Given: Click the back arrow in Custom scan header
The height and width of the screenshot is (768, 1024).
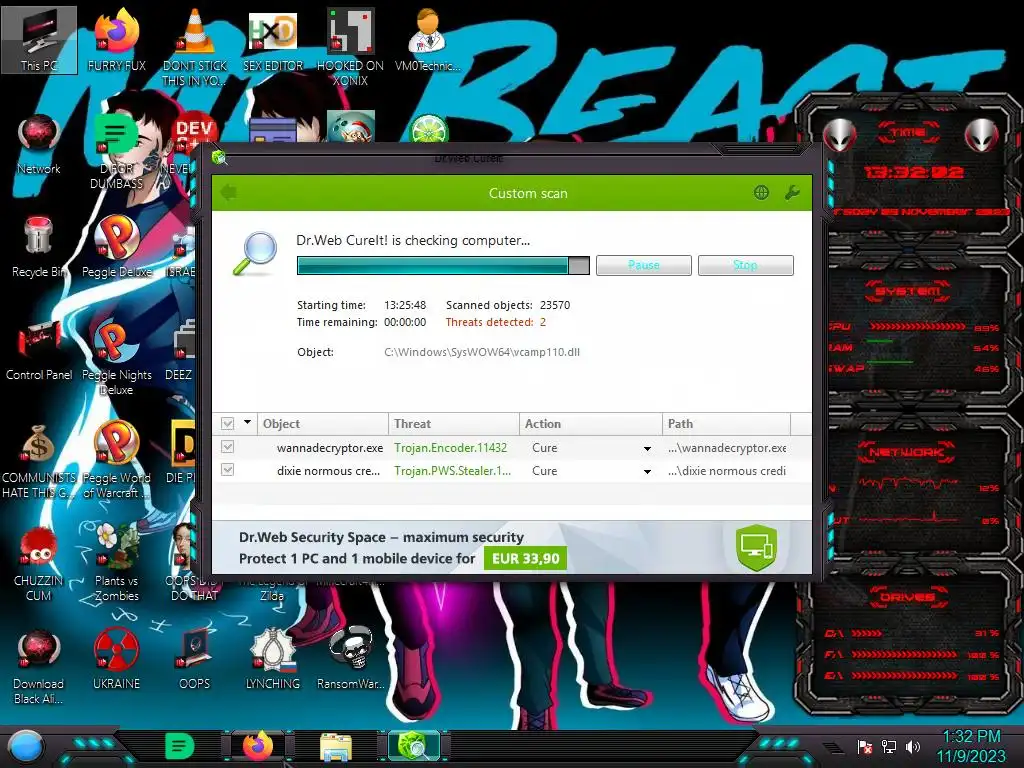Looking at the screenshot, I should [229, 193].
